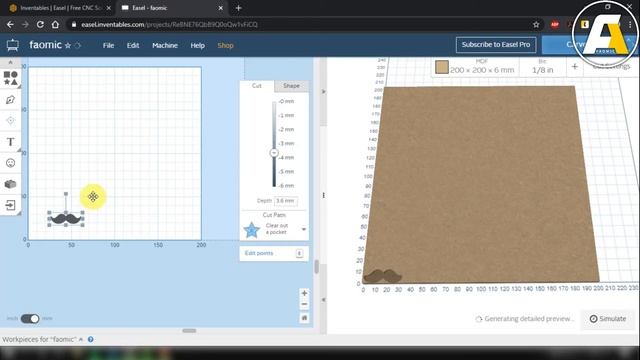Click the MDF material color swatch
The image size is (640, 360).
[x=442, y=67]
